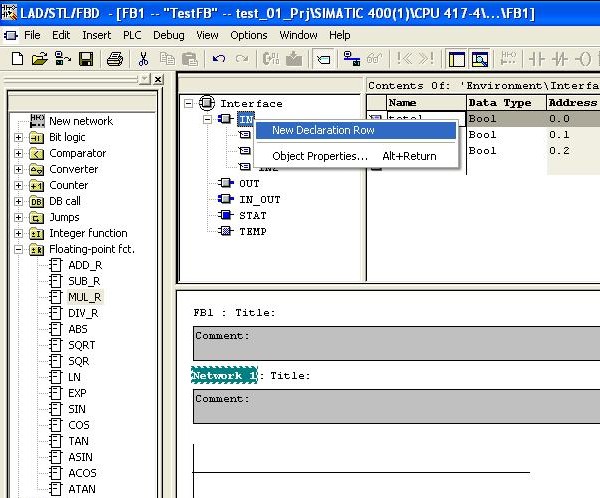
Task: Open the Help menu
Action: [x=339, y=35]
